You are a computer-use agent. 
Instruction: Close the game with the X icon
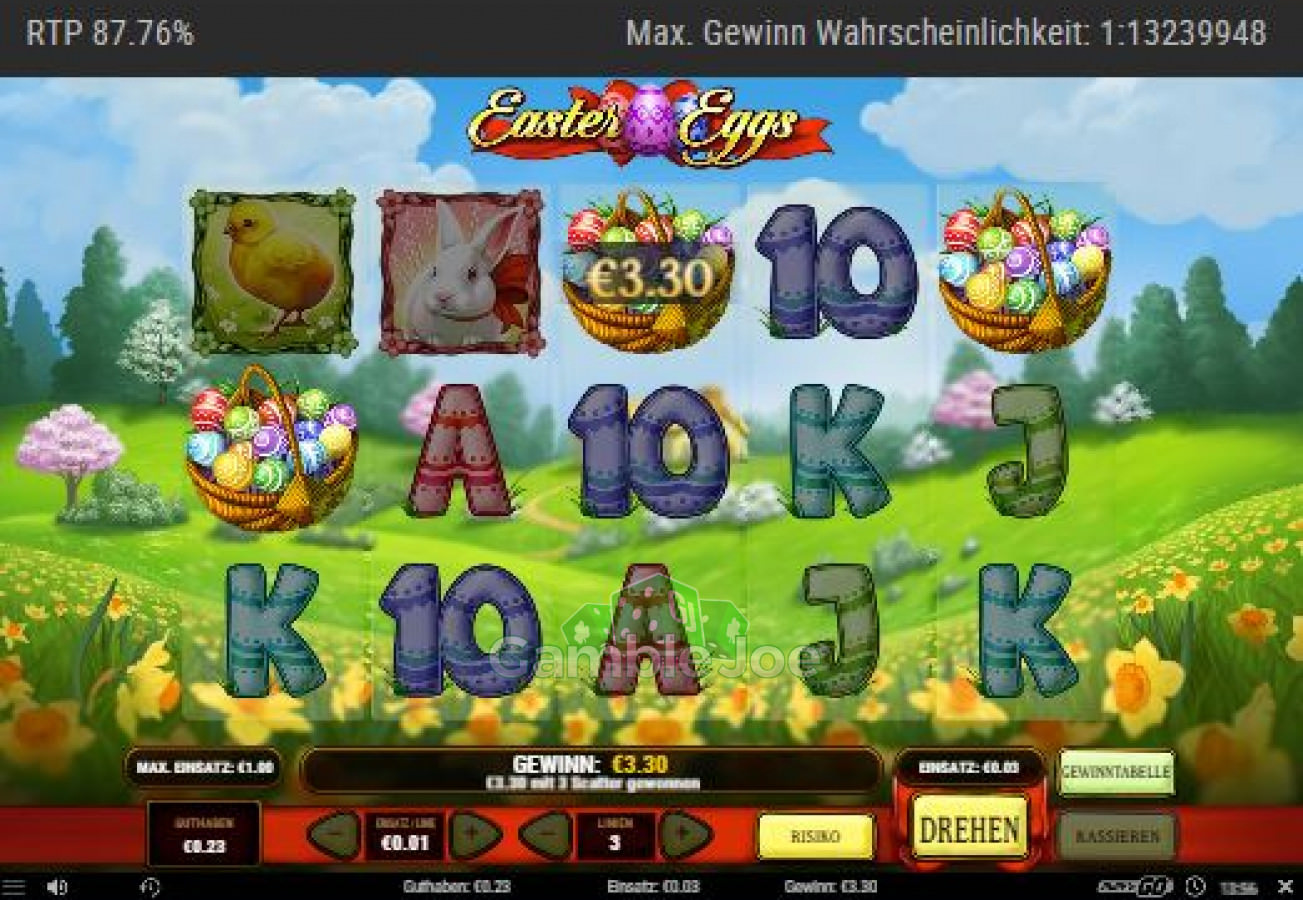pyautogui.click(x=1286, y=886)
